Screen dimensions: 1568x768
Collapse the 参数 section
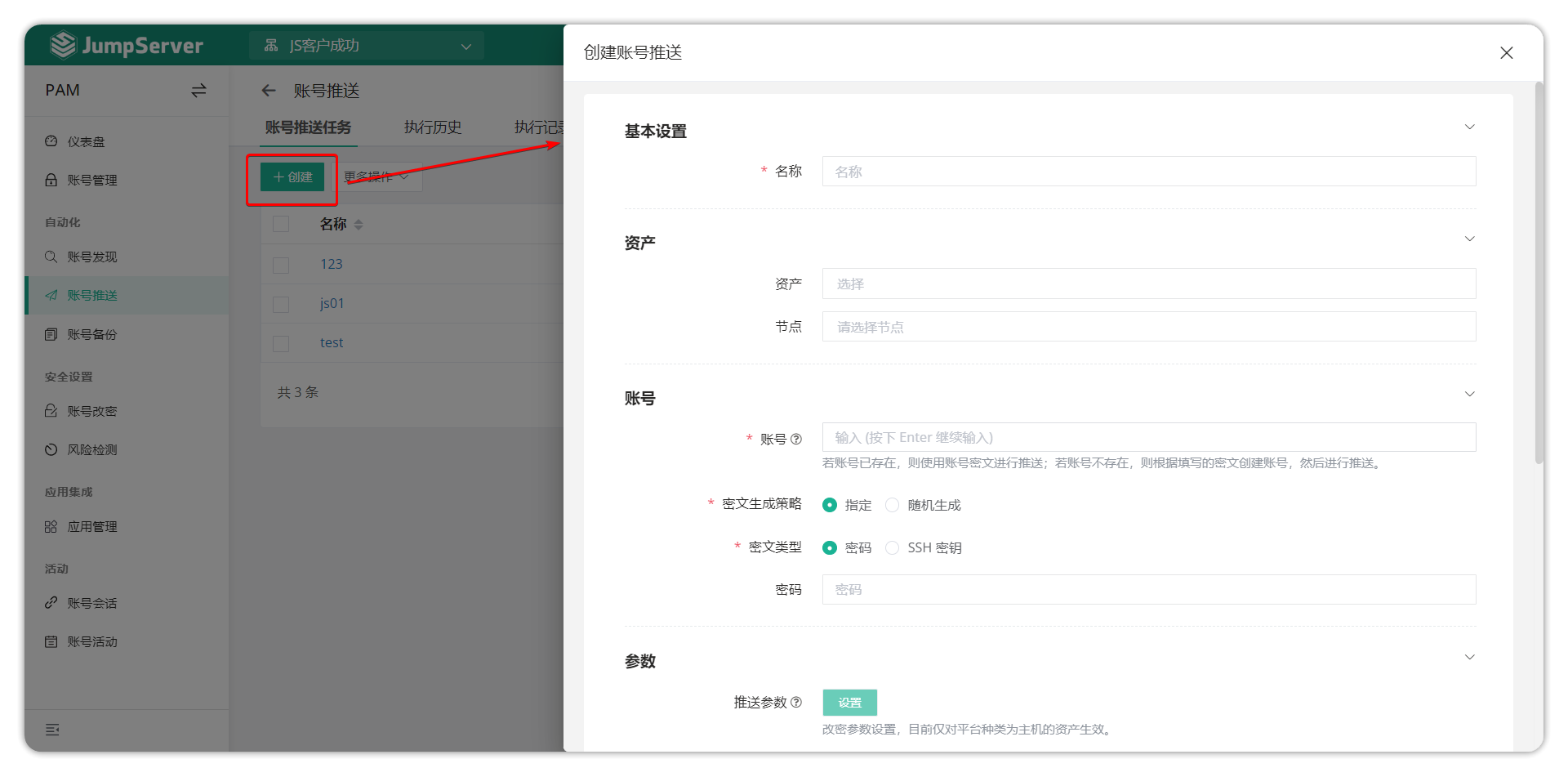(1469, 657)
